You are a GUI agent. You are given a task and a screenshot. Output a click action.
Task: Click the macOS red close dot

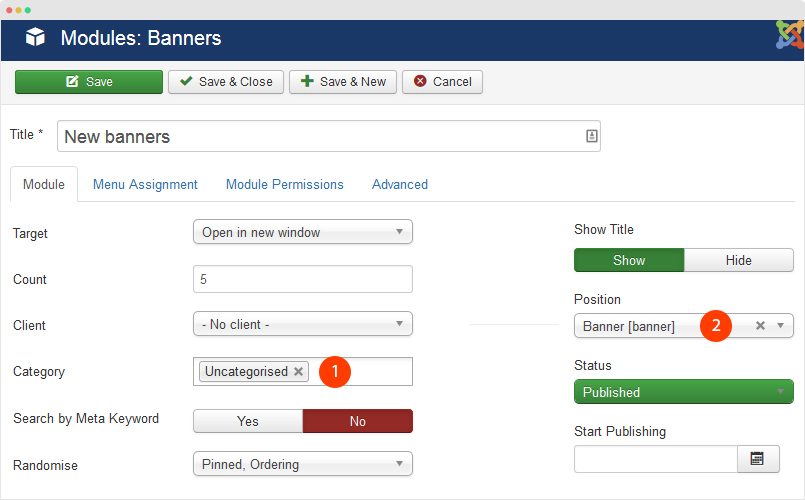click(9, 10)
